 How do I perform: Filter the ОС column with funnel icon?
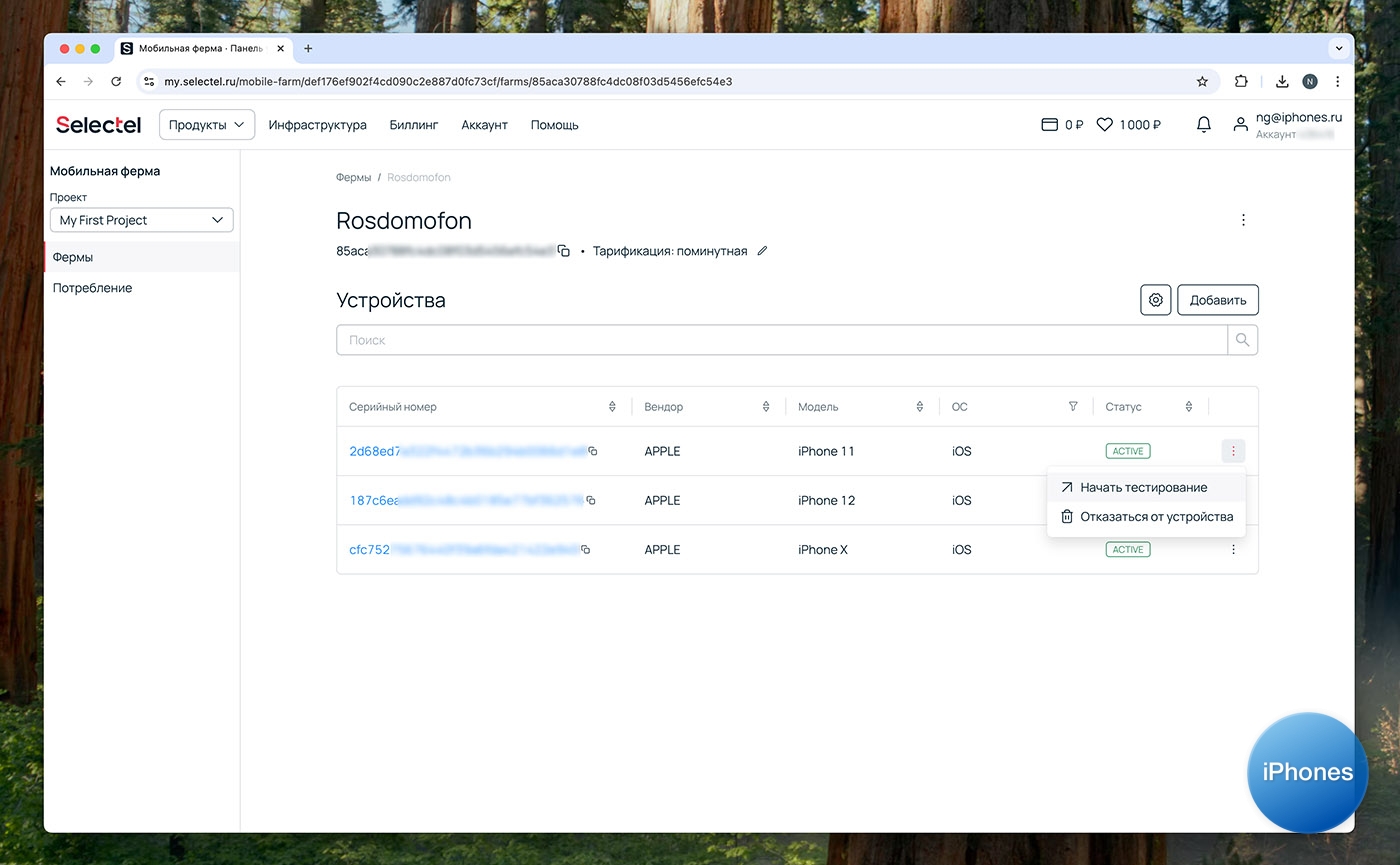point(1073,407)
